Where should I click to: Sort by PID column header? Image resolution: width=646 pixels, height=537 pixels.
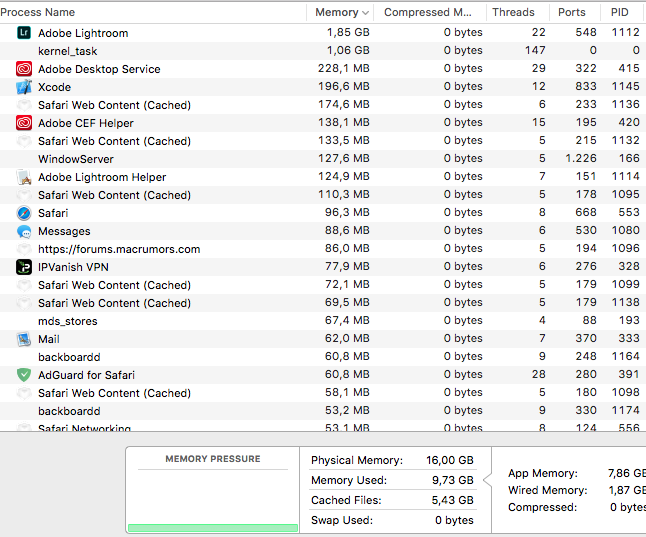click(x=619, y=12)
